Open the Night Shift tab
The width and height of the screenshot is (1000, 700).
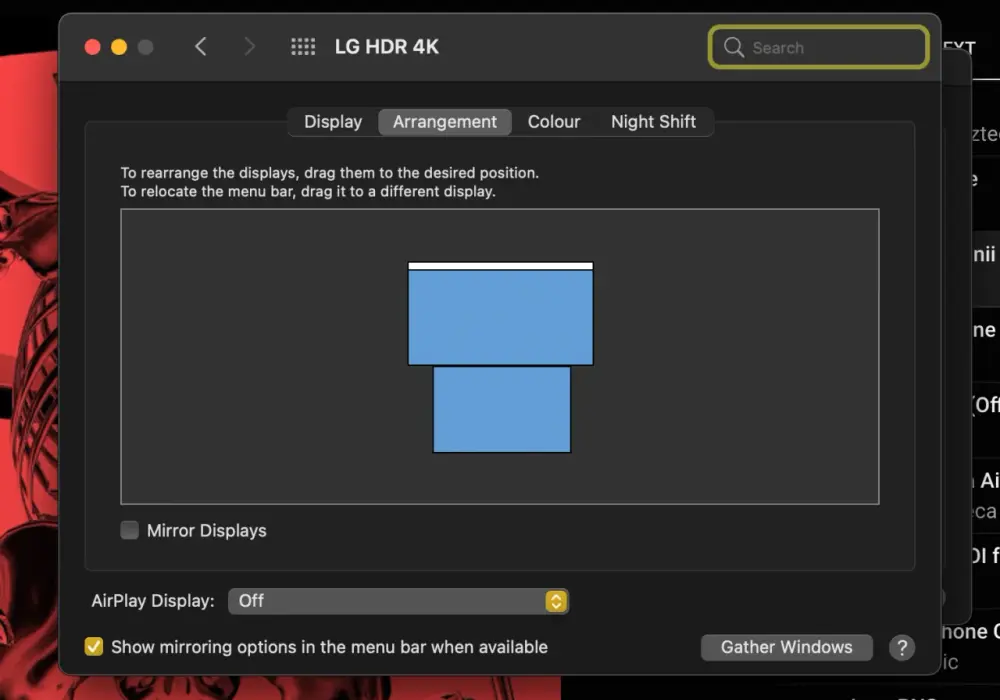(x=653, y=122)
